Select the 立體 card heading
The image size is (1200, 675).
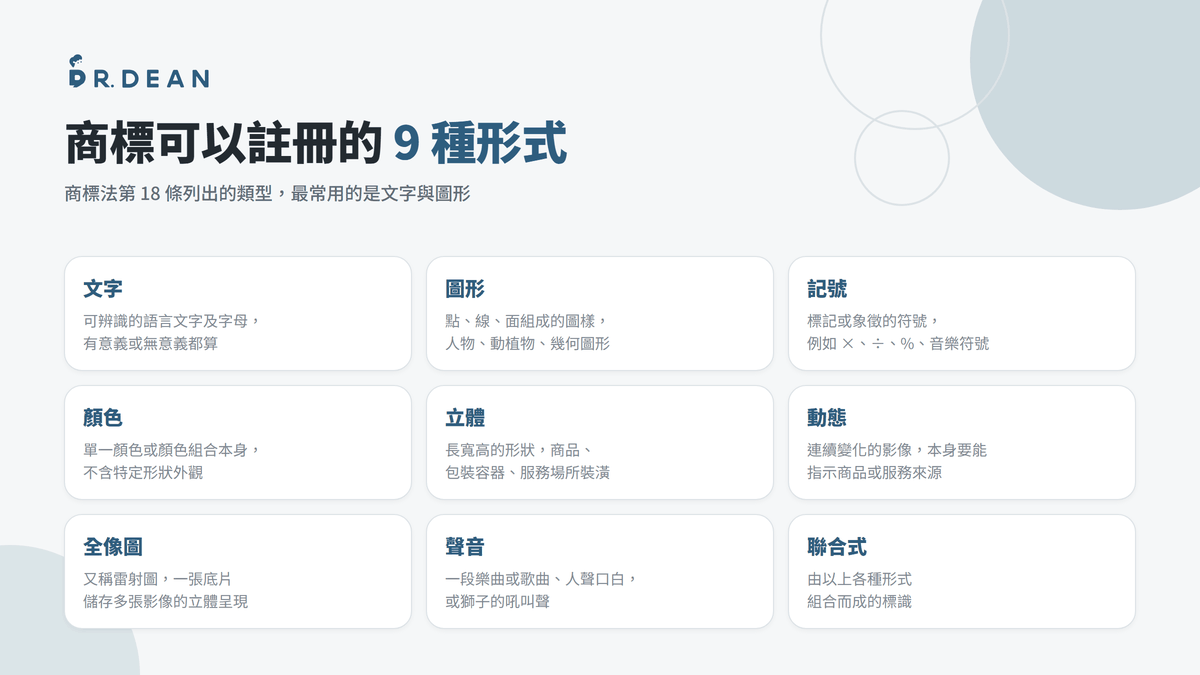465,418
